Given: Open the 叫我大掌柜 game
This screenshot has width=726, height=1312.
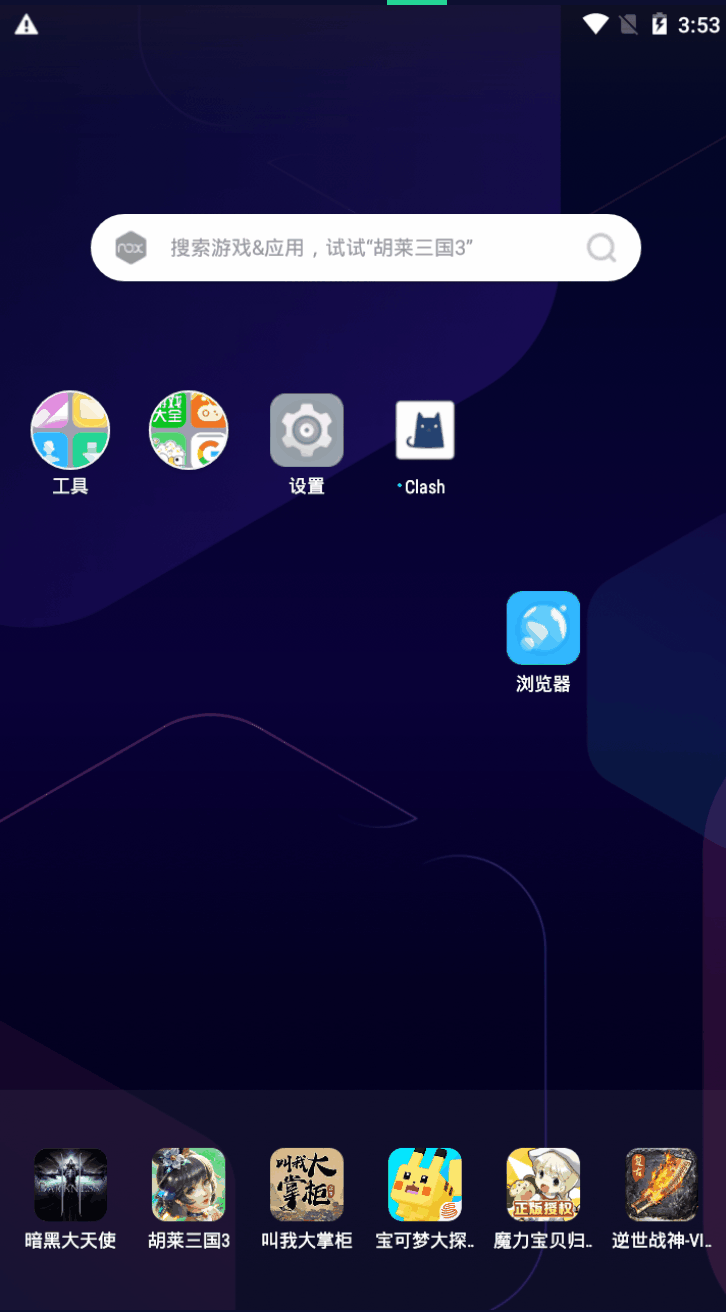Looking at the screenshot, I should [307, 1185].
